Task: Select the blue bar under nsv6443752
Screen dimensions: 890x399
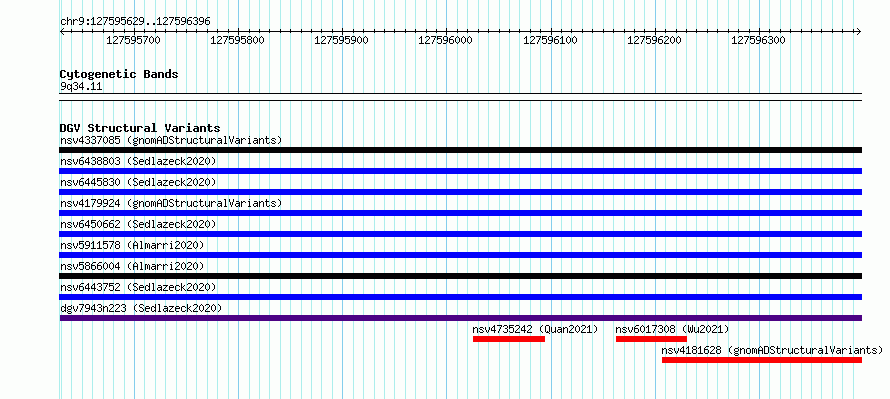Action: tap(461, 297)
